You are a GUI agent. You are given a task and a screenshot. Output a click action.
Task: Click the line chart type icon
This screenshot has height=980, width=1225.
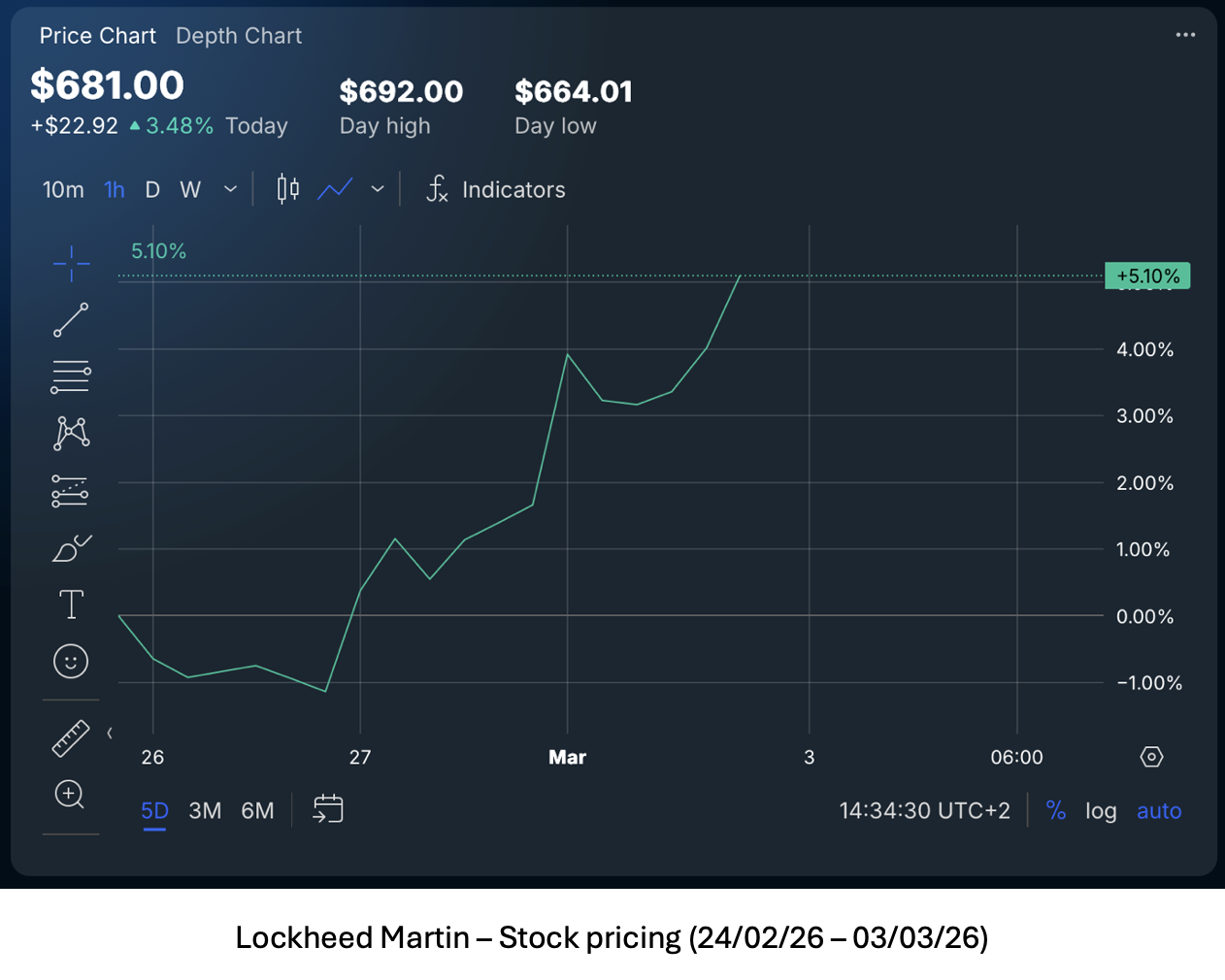(335, 189)
